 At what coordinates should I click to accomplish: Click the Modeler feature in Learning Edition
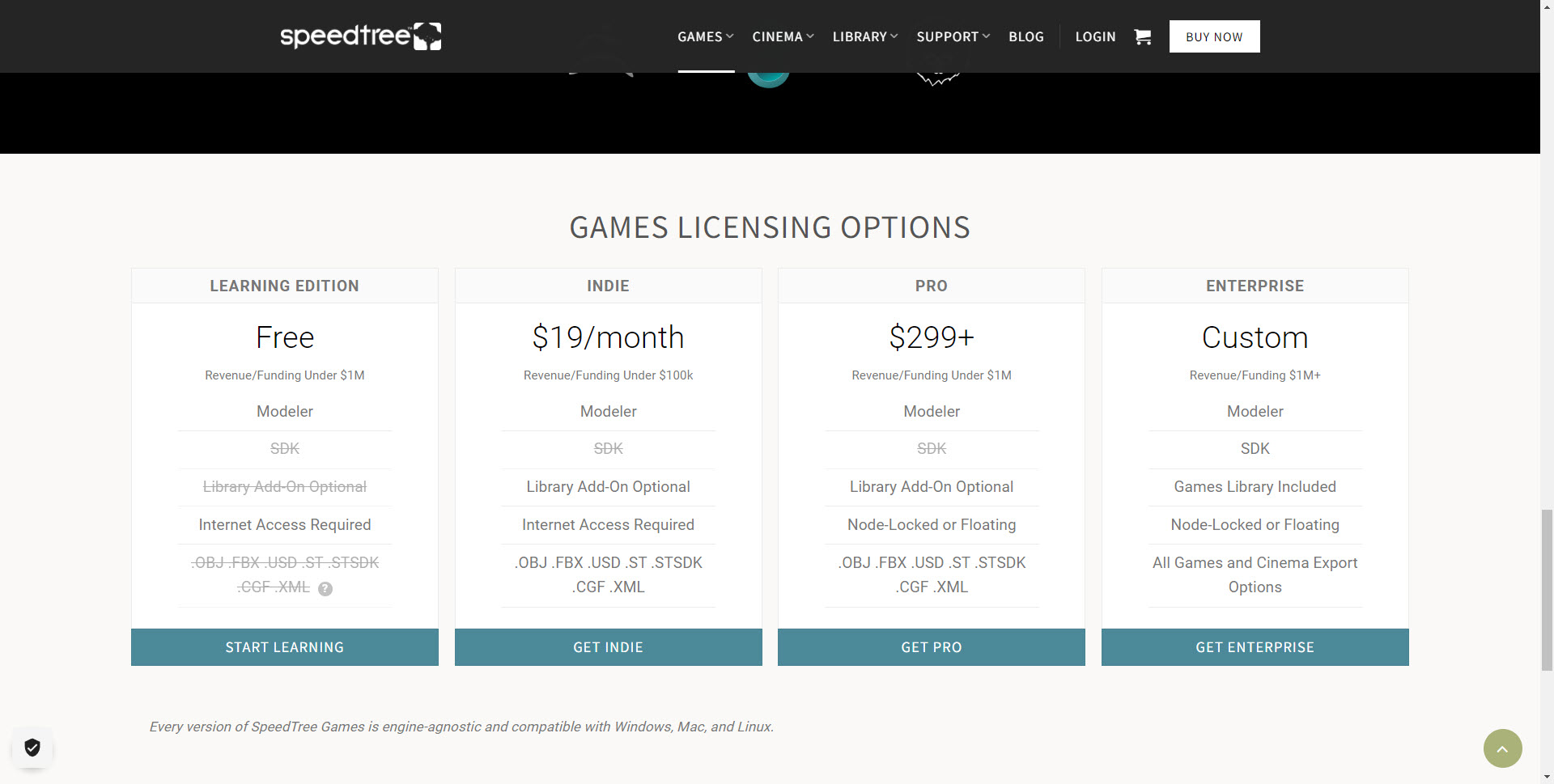[285, 411]
